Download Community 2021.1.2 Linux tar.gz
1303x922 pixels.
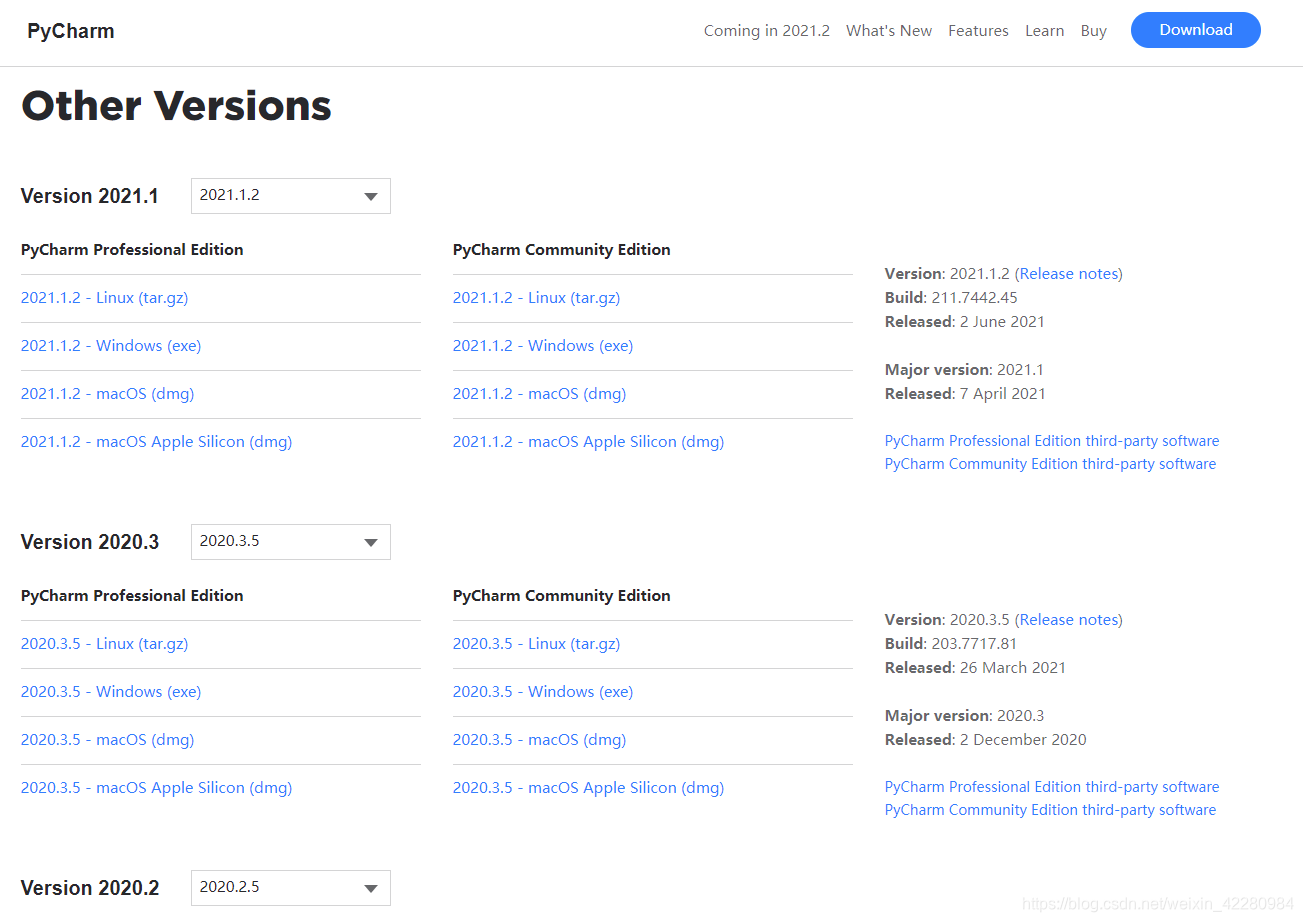pyautogui.click(x=537, y=298)
